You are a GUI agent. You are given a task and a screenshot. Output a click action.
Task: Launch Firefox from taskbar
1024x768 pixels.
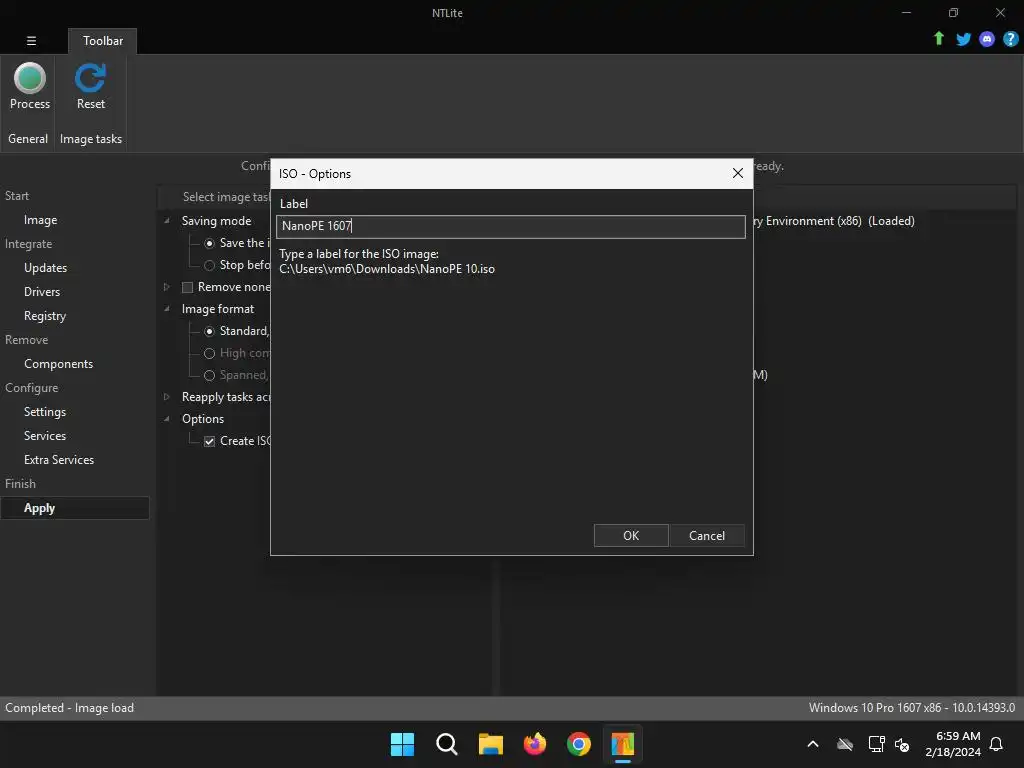pyautogui.click(x=535, y=744)
